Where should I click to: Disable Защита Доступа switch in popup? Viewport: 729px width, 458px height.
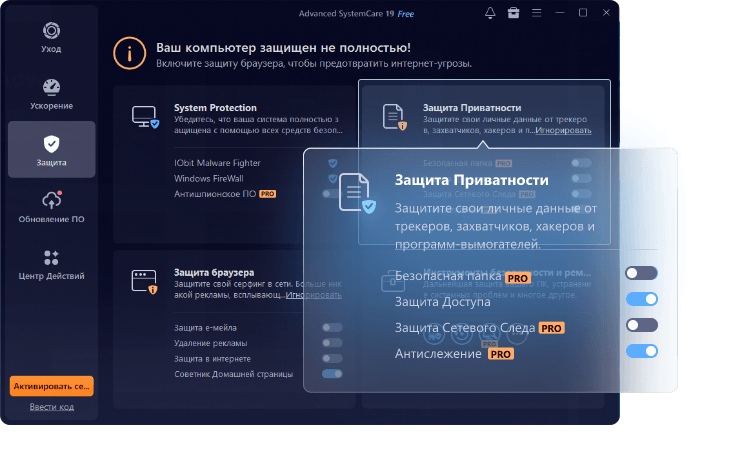point(642,299)
